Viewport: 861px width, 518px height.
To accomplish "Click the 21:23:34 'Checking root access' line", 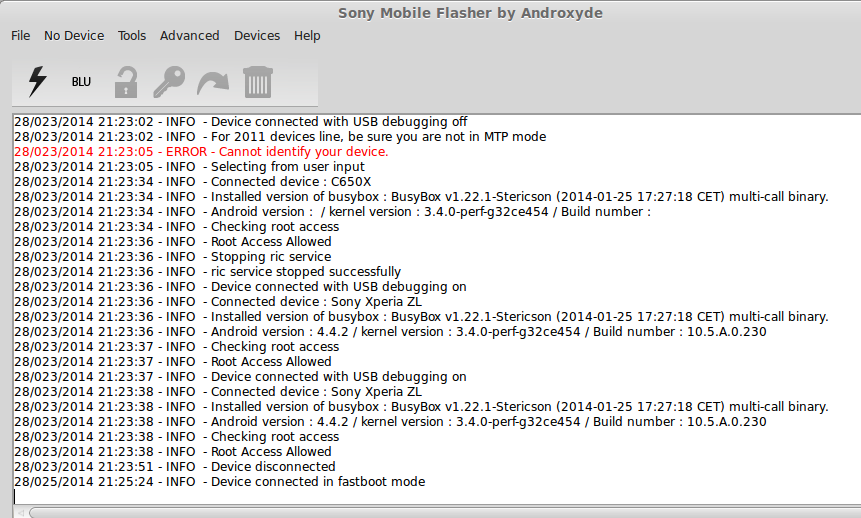I will click(176, 227).
